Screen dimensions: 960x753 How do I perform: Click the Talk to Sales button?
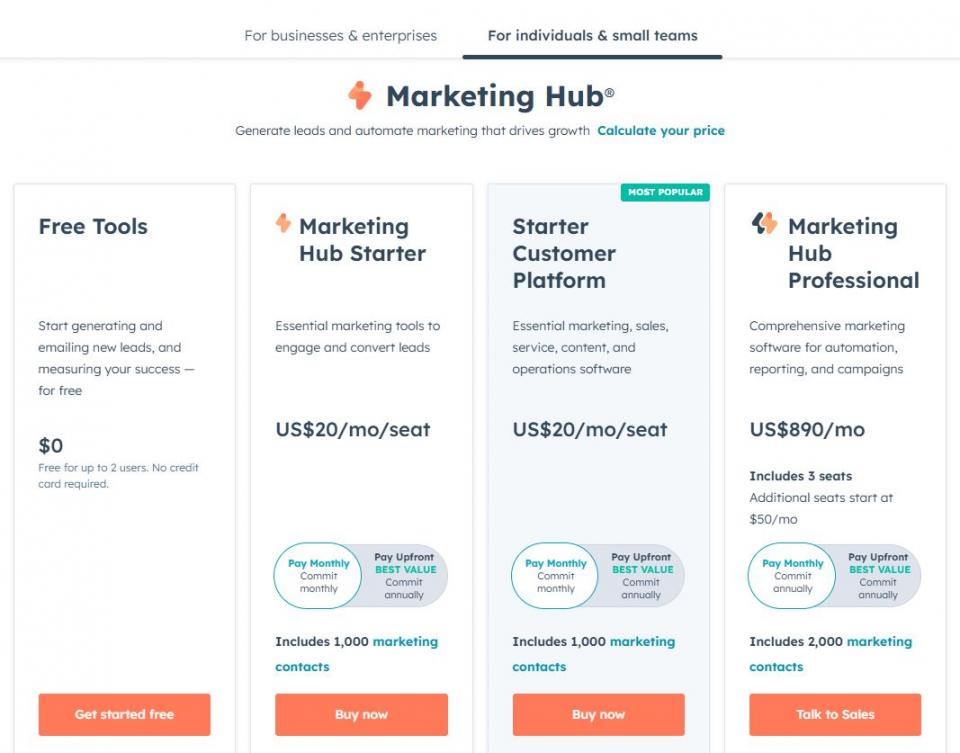pos(835,715)
